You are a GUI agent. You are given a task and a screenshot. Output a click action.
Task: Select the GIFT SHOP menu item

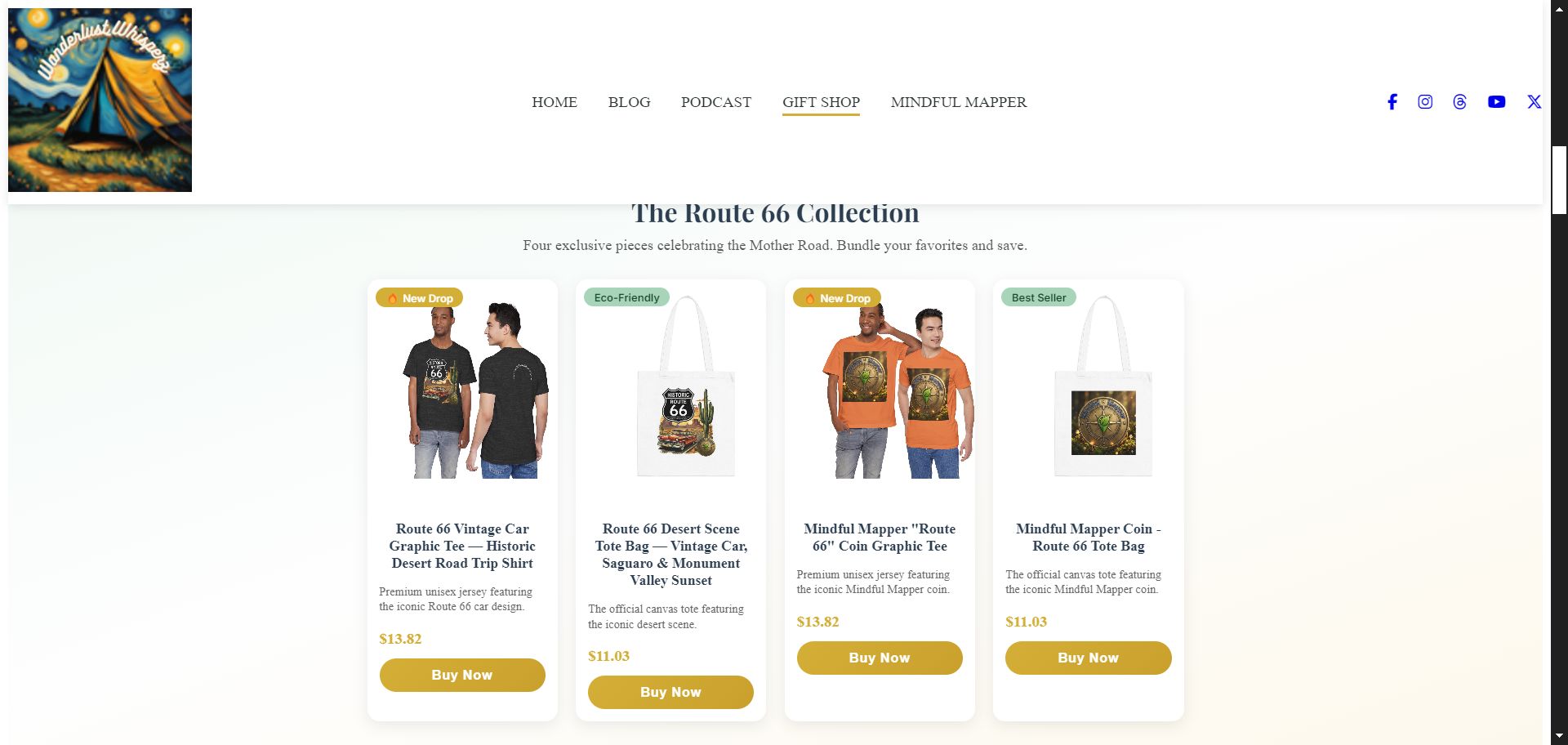pyautogui.click(x=821, y=102)
